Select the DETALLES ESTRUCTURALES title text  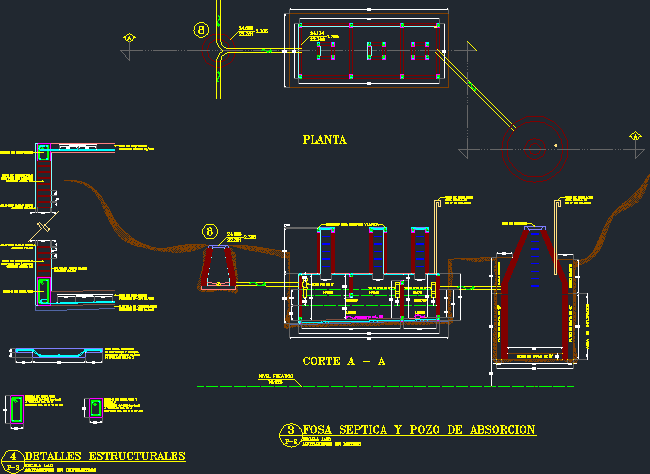coord(108,456)
